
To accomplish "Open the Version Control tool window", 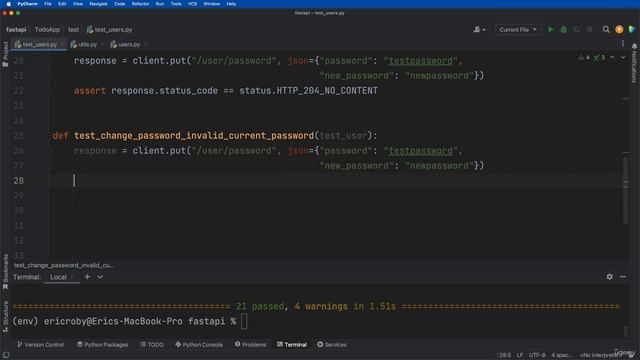I will click(x=40, y=344).
